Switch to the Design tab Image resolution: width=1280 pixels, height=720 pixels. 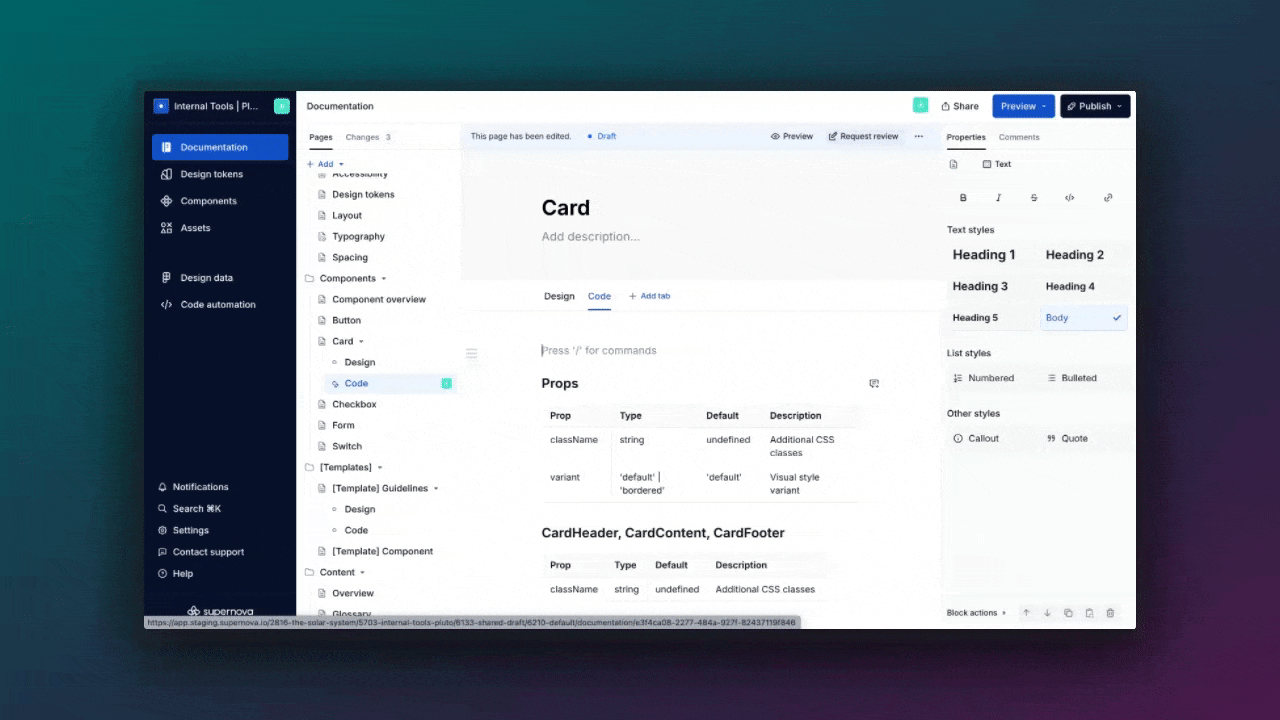559,296
